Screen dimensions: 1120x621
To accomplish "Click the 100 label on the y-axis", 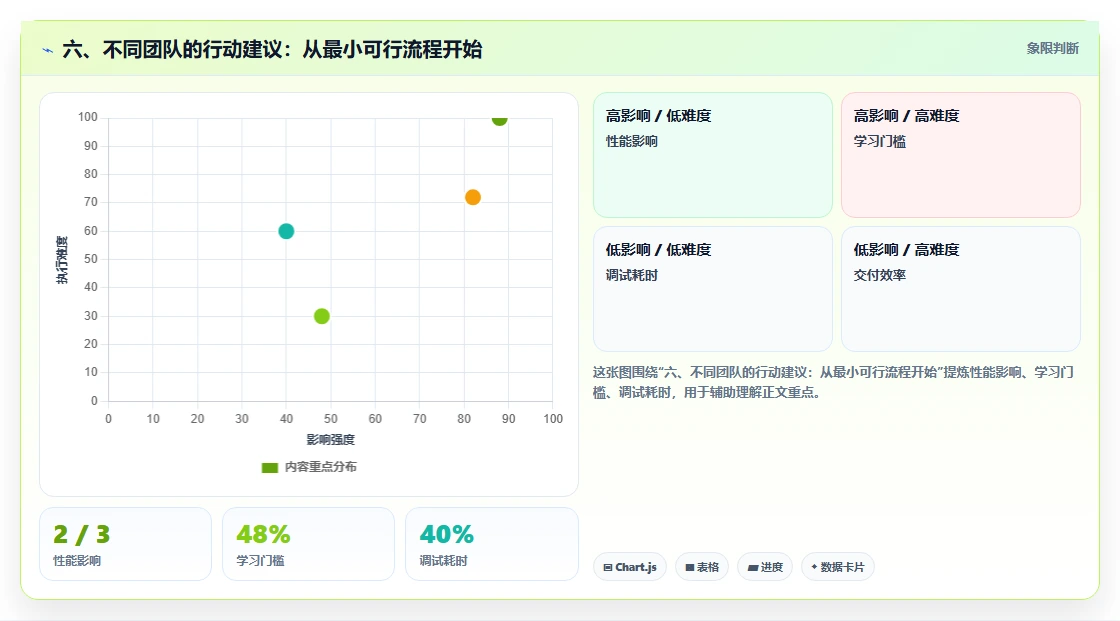I will [x=88, y=116].
